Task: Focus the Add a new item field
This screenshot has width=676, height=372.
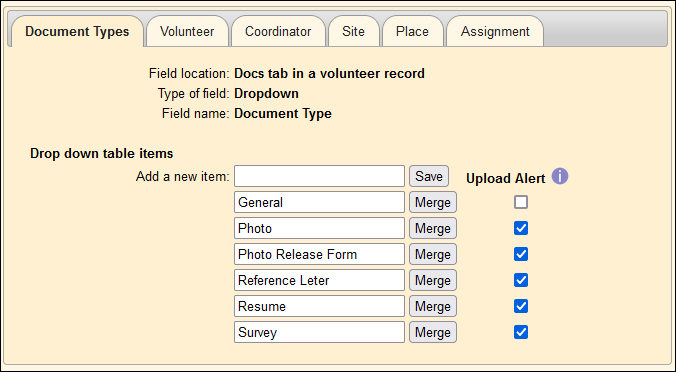Action: (319, 176)
